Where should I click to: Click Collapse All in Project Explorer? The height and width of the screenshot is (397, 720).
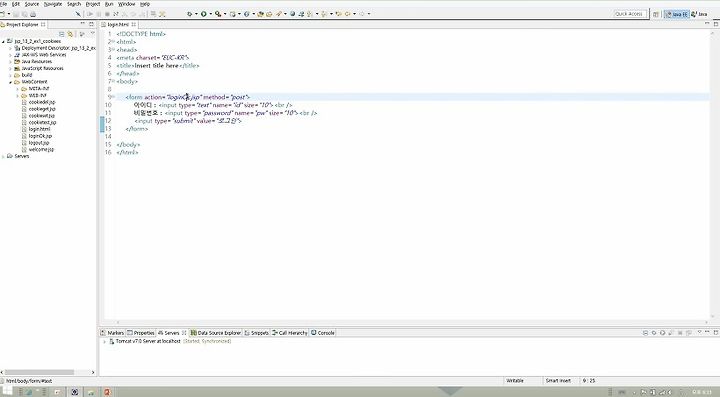[x=62, y=34]
